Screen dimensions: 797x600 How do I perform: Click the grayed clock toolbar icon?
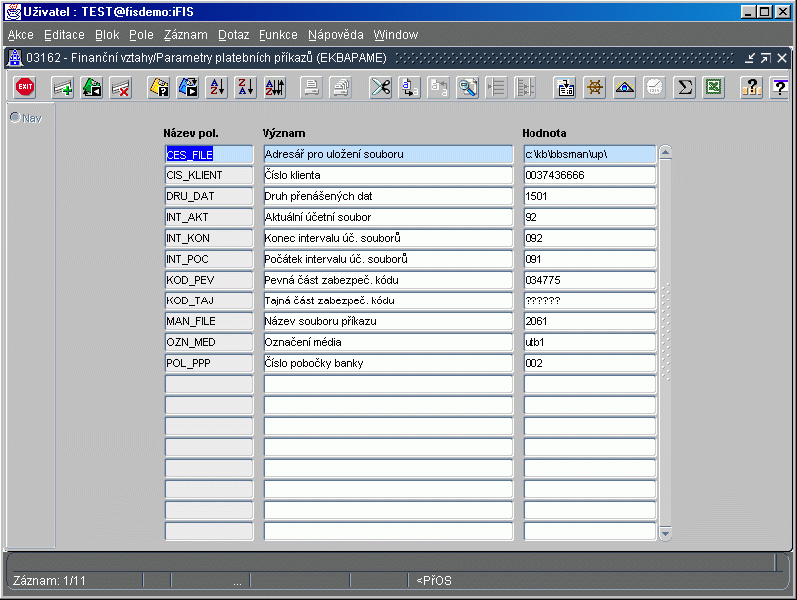(655, 87)
